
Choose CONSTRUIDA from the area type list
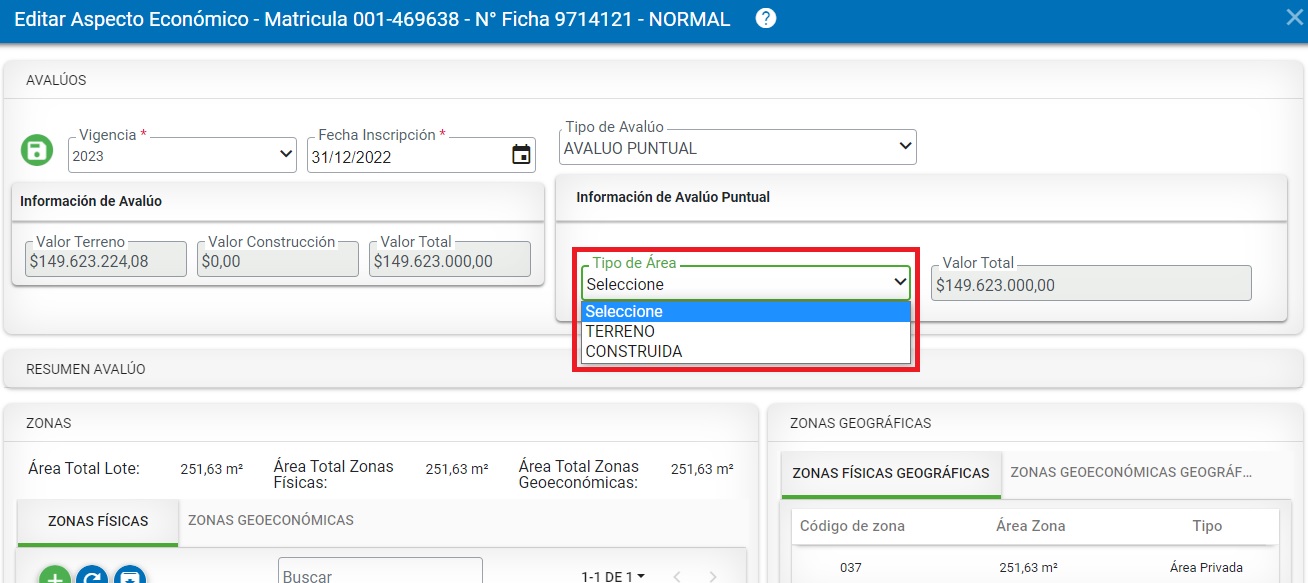tap(634, 351)
